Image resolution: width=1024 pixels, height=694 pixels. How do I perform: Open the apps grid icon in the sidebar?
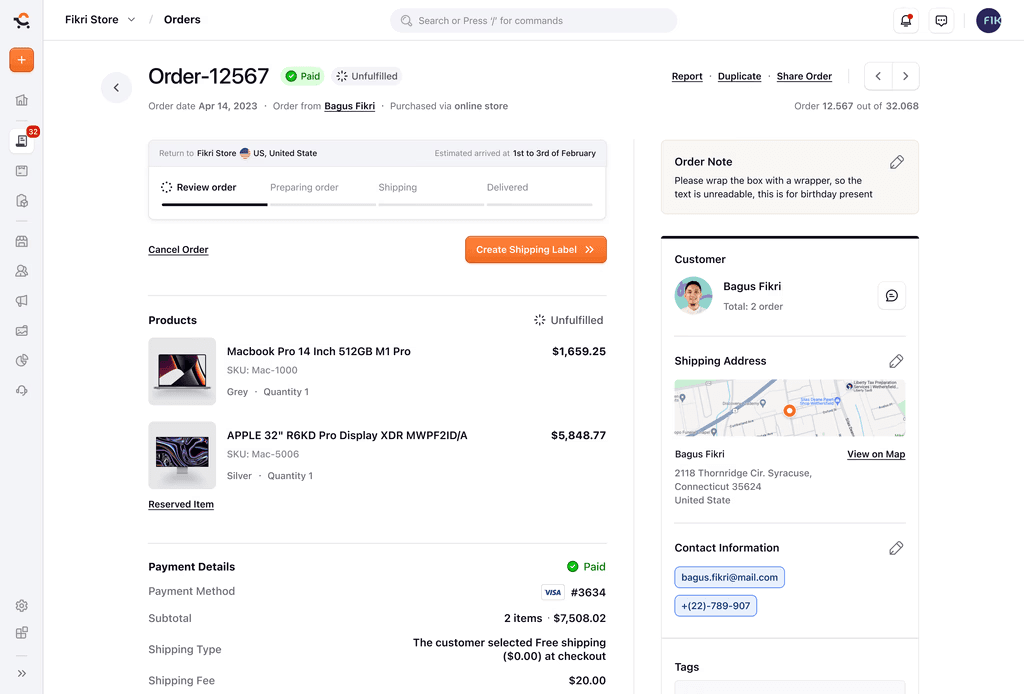22,633
